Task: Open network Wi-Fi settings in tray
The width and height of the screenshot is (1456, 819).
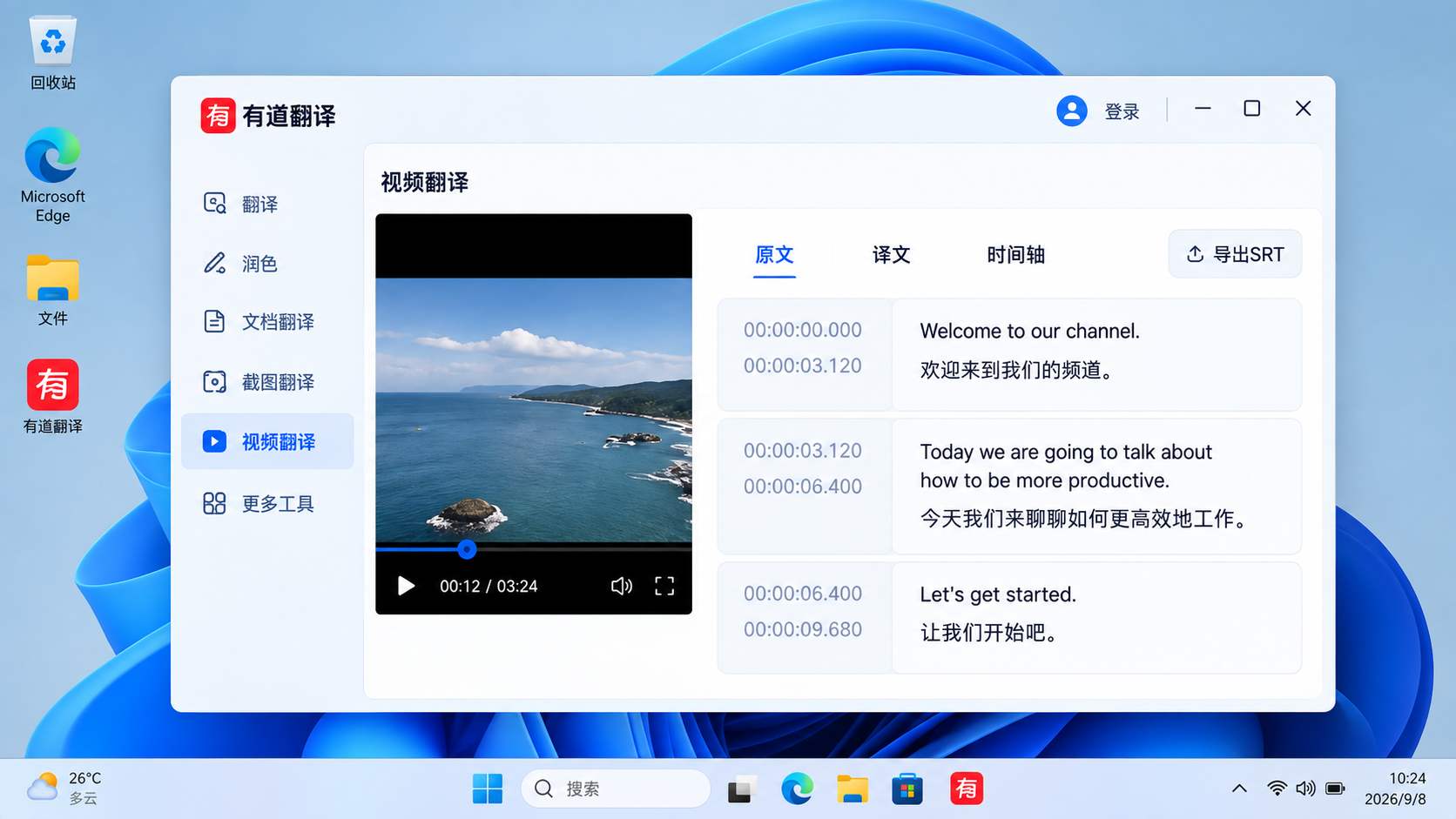Action: click(1277, 789)
